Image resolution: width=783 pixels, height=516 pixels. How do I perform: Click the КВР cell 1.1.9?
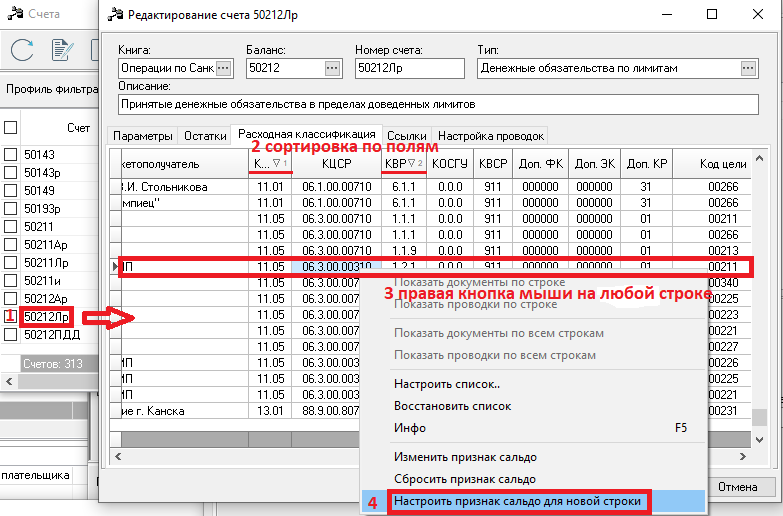pos(403,251)
